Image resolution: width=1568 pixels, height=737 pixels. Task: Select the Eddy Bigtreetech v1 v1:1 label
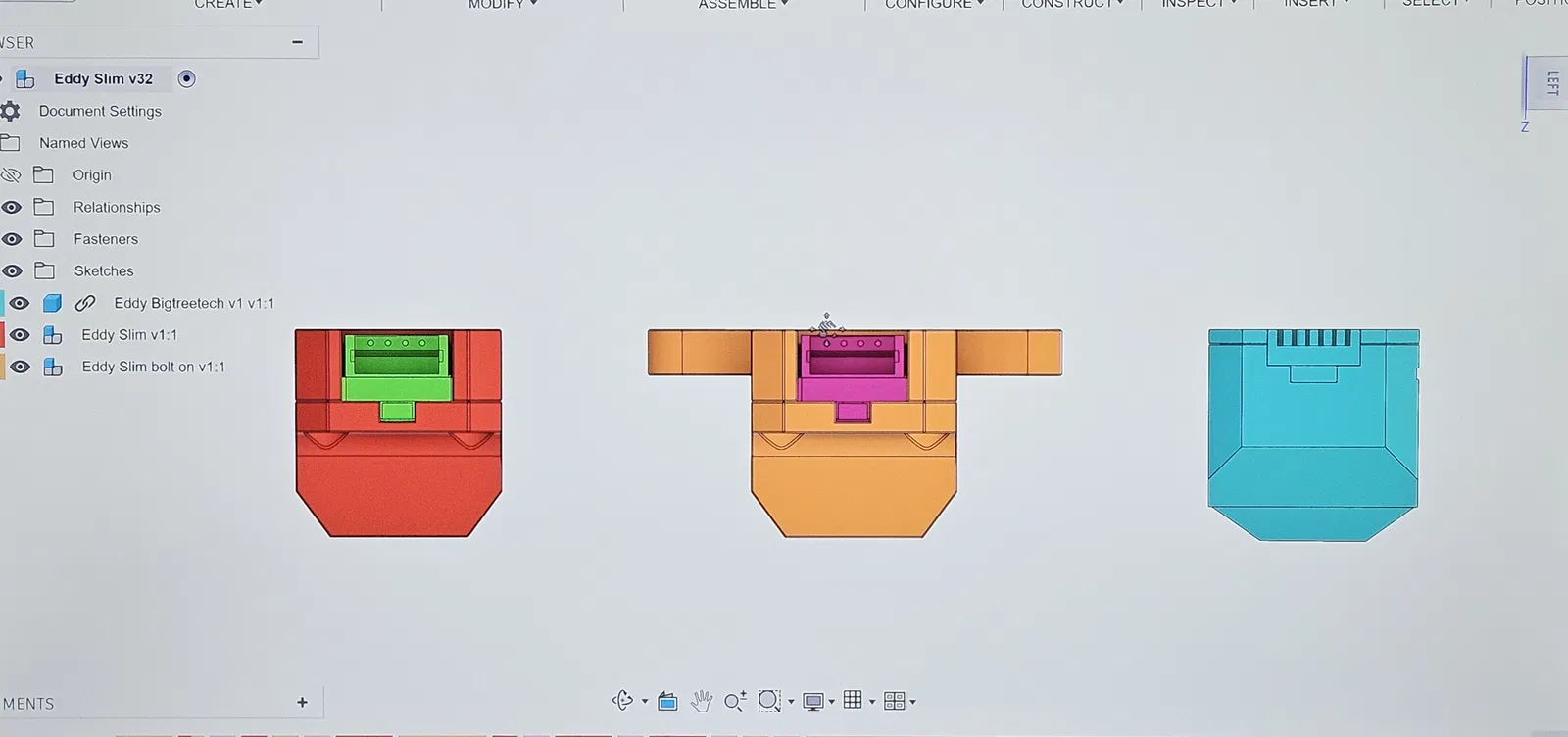pyautogui.click(x=194, y=303)
